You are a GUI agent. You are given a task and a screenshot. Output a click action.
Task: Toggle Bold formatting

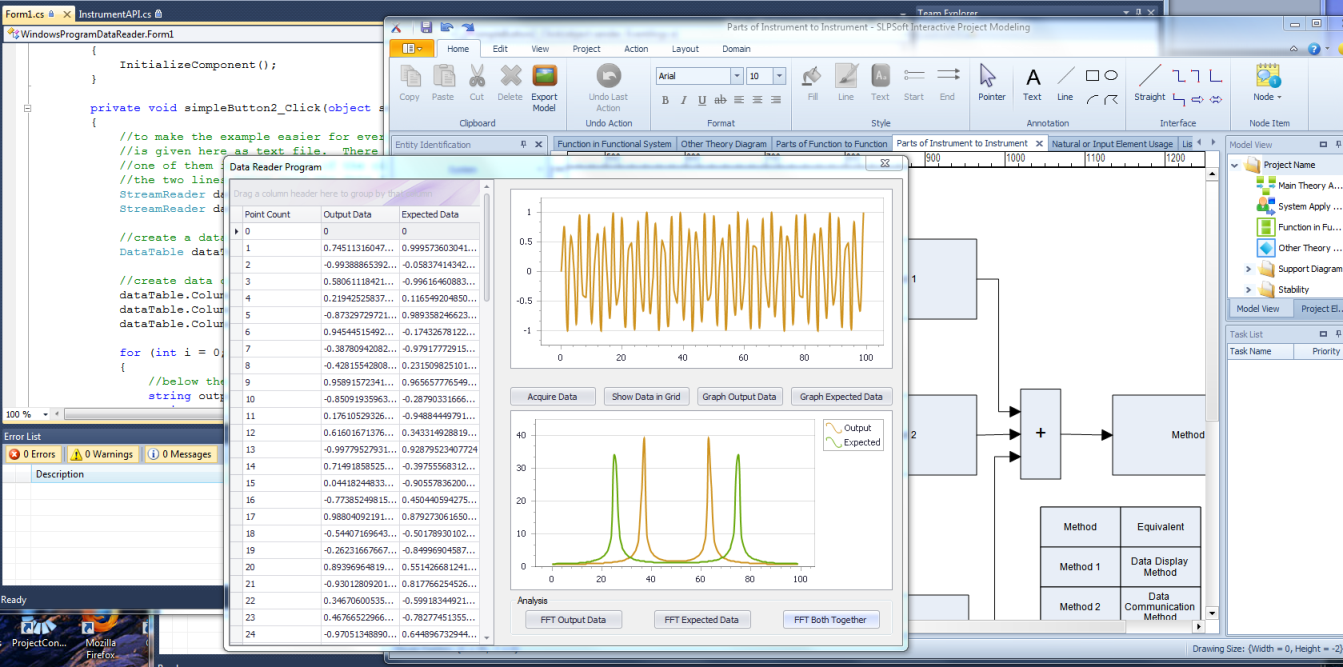[x=665, y=99]
